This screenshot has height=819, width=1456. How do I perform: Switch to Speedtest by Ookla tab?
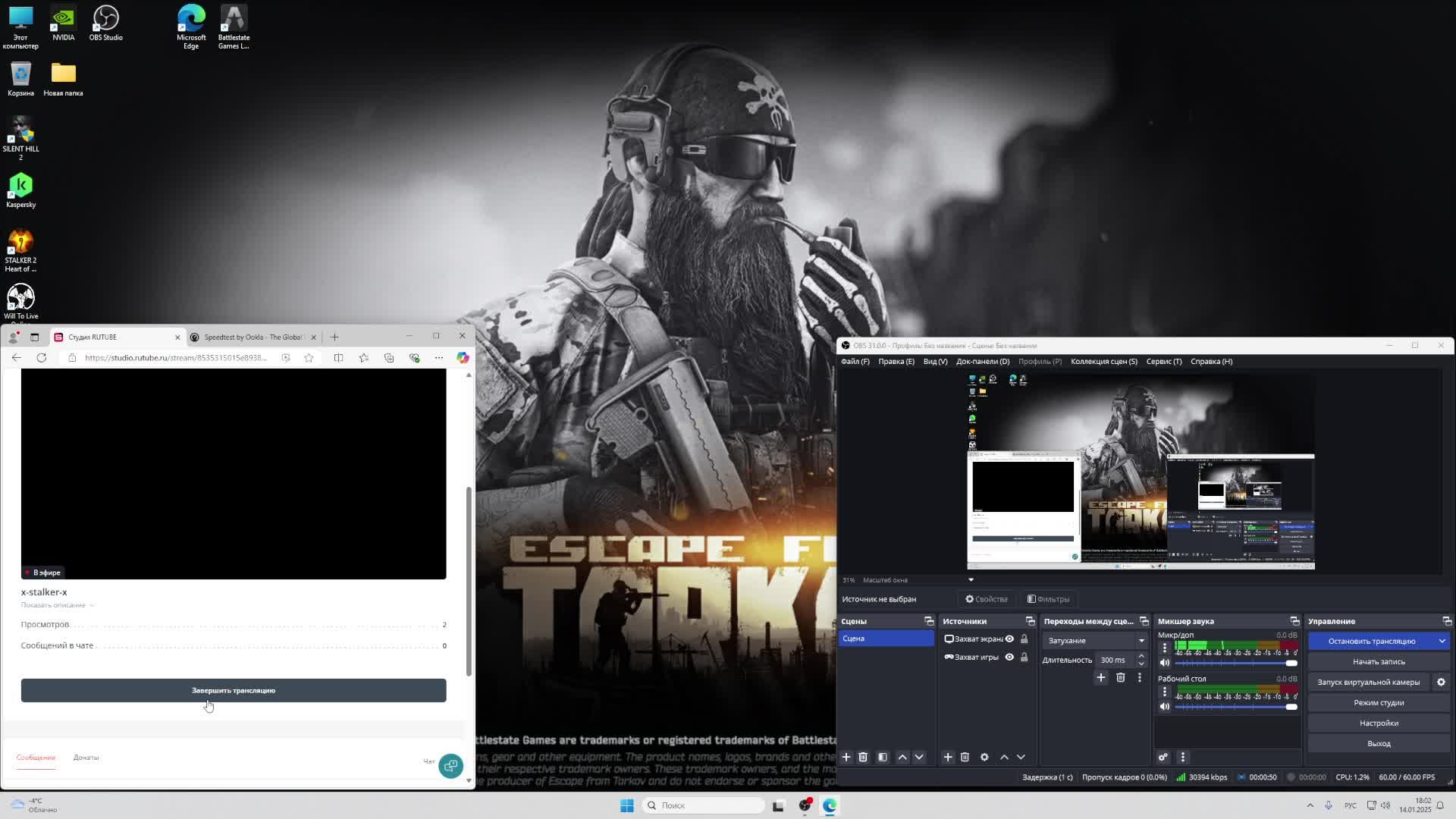[x=253, y=337]
